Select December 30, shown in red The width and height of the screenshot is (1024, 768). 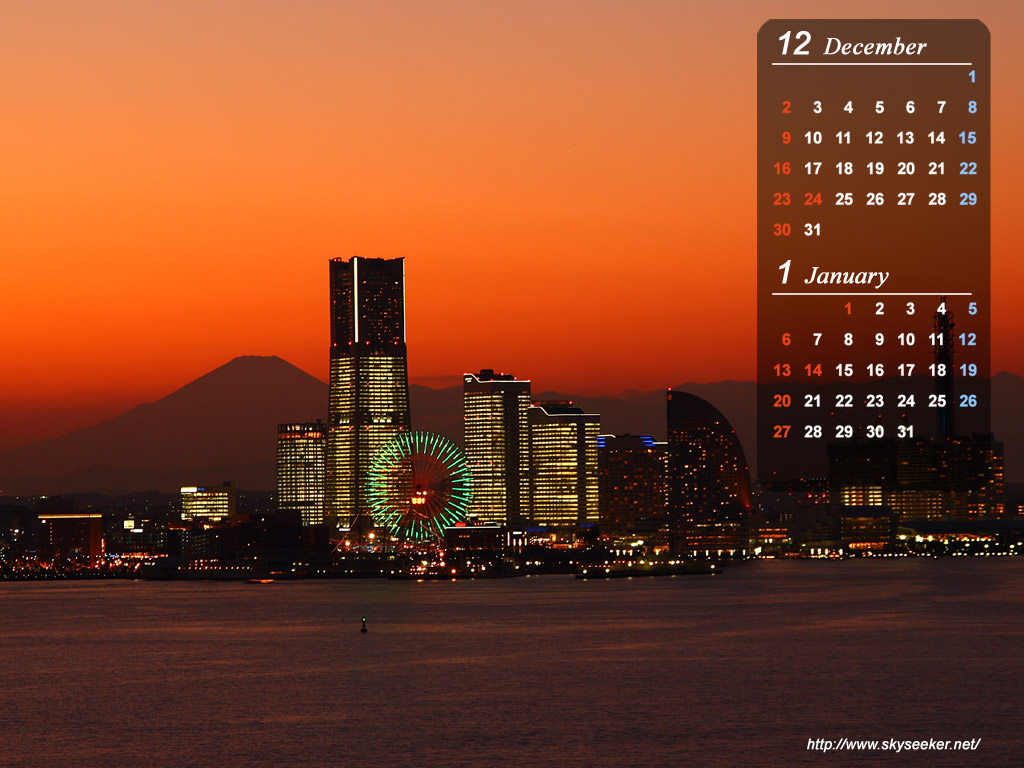[x=782, y=230]
